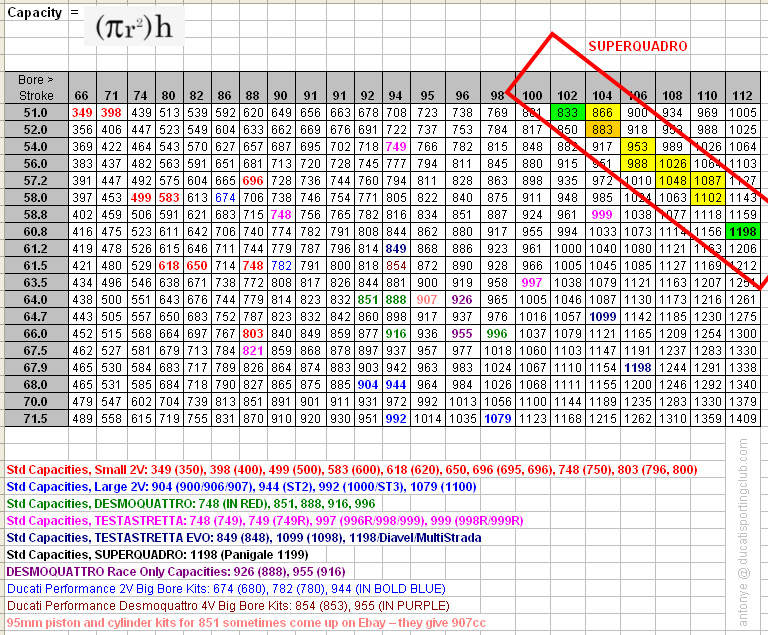
Task: Click the 'Bore > Stroke' header cell
Action: [x=35, y=86]
